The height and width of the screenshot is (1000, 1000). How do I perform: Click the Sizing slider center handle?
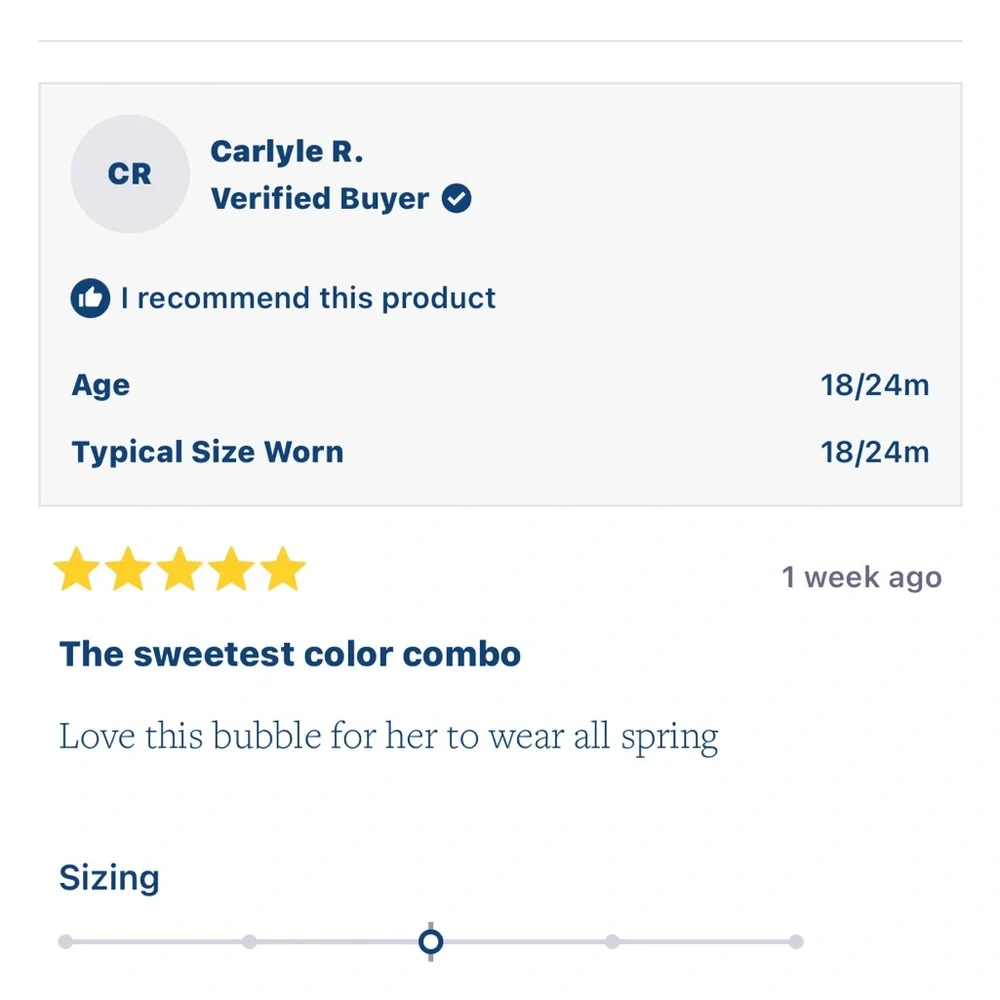[x=430, y=942]
